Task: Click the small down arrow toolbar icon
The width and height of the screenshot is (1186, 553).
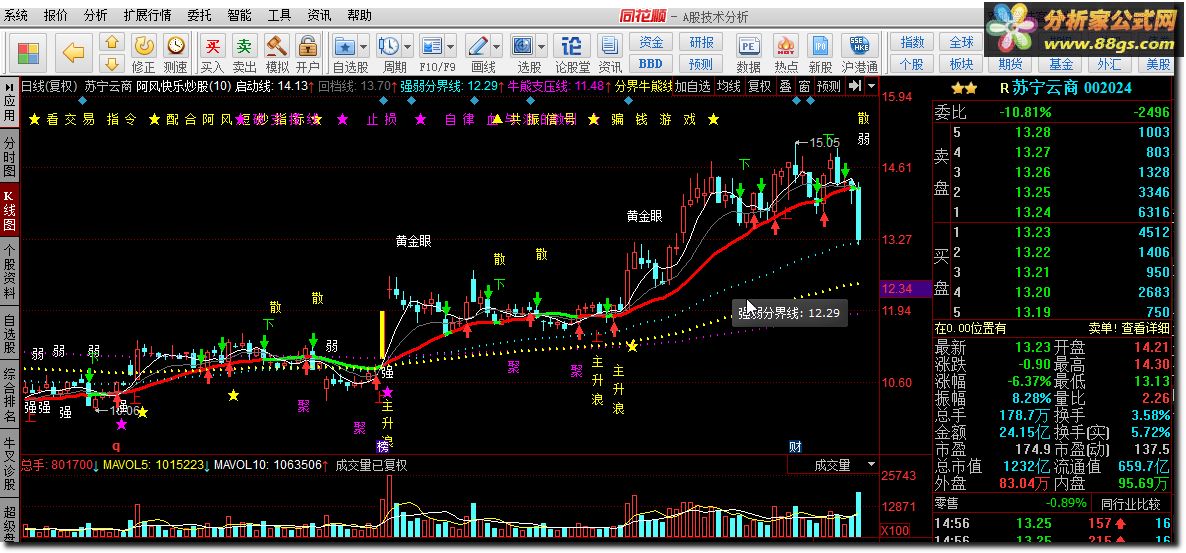Action: (112, 64)
